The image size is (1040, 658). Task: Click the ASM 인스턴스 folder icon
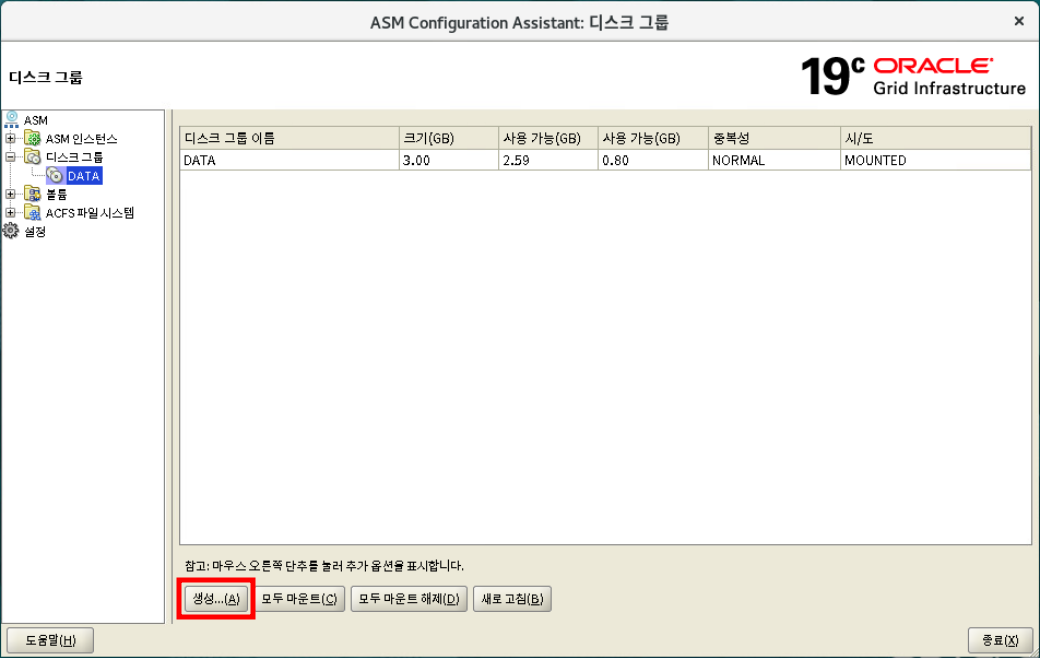pyautogui.click(x=32, y=138)
